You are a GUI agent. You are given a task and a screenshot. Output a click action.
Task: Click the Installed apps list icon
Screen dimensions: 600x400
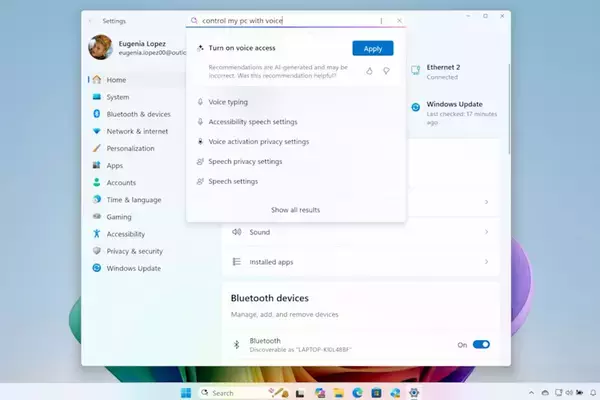pos(236,262)
